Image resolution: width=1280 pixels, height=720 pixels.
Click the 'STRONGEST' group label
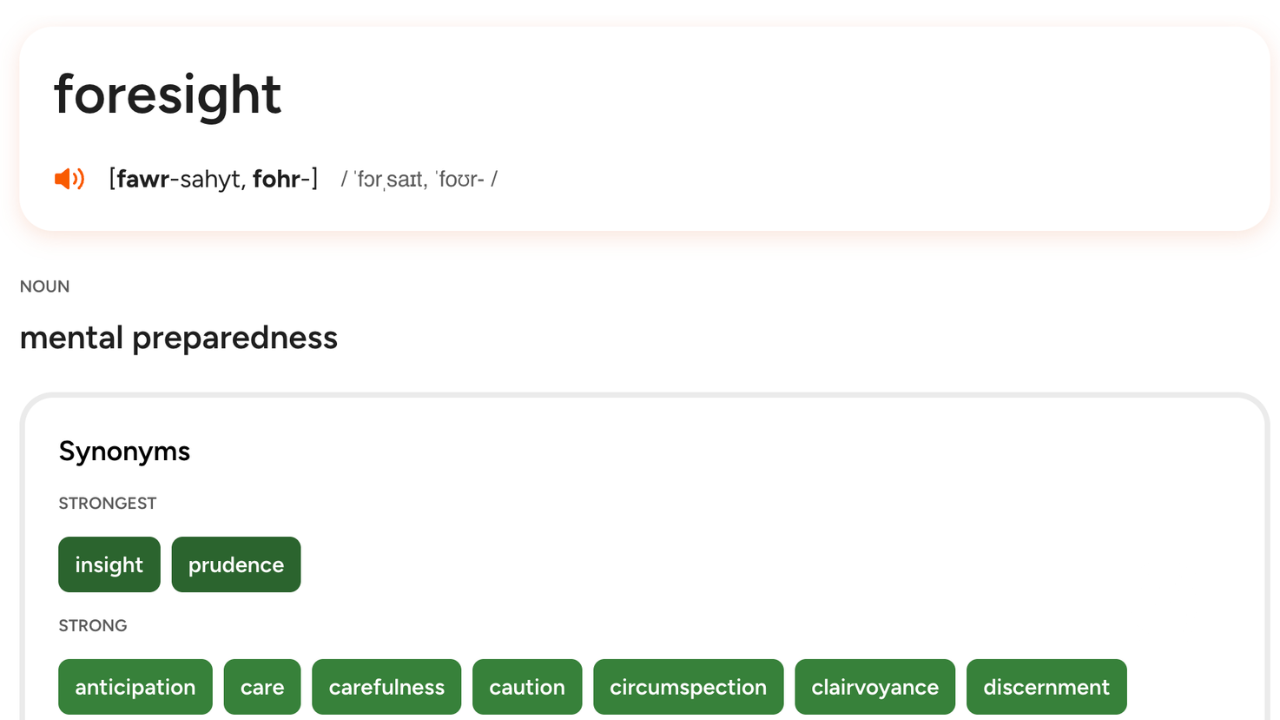click(107, 503)
